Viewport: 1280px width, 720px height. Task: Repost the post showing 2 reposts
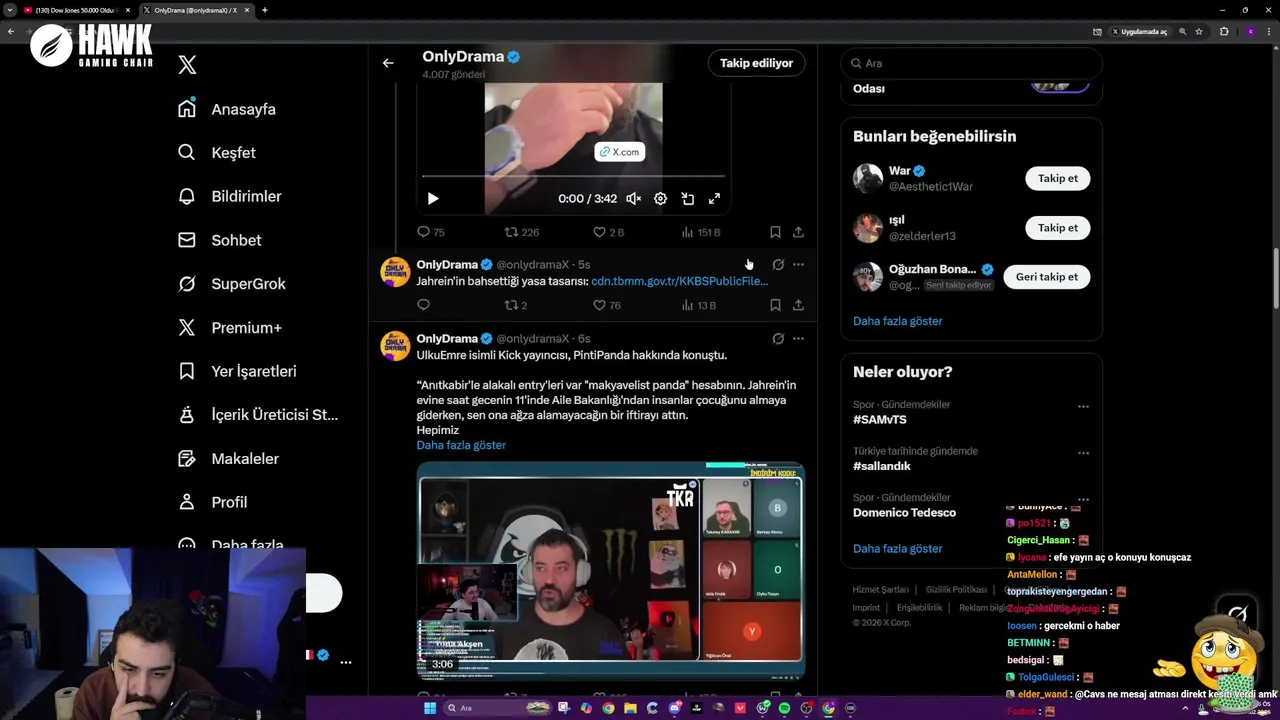pos(511,305)
